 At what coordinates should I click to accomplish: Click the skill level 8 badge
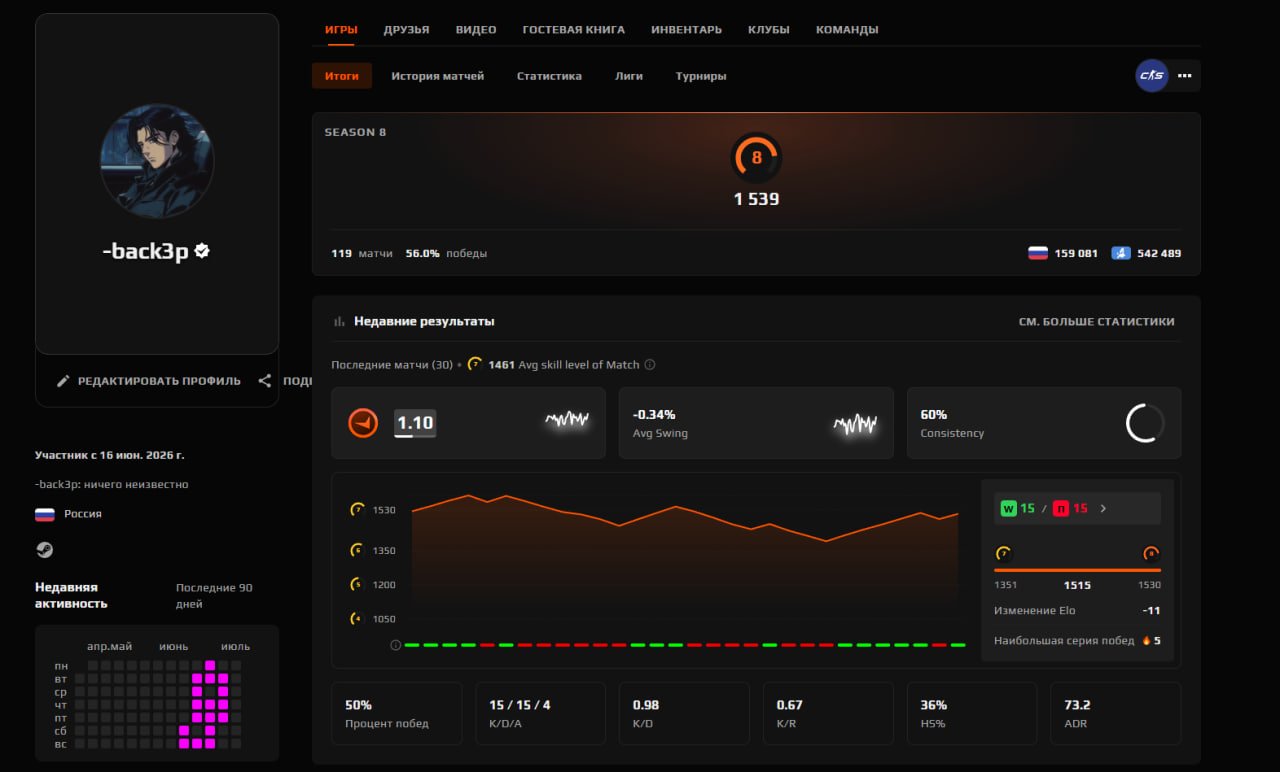pyautogui.click(x=756, y=157)
